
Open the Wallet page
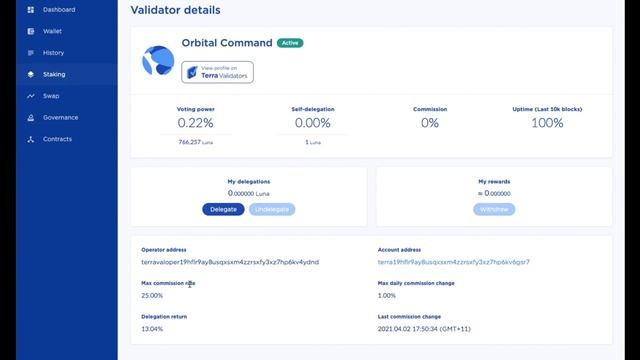(52, 31)
